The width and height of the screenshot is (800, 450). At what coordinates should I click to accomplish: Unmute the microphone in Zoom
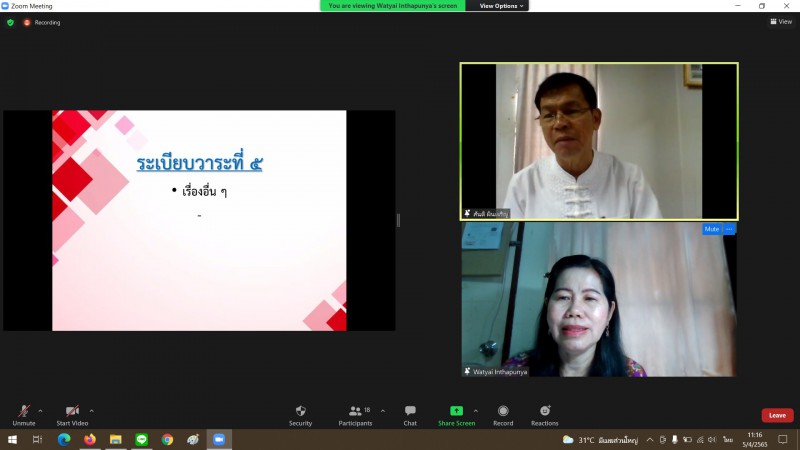23,415
